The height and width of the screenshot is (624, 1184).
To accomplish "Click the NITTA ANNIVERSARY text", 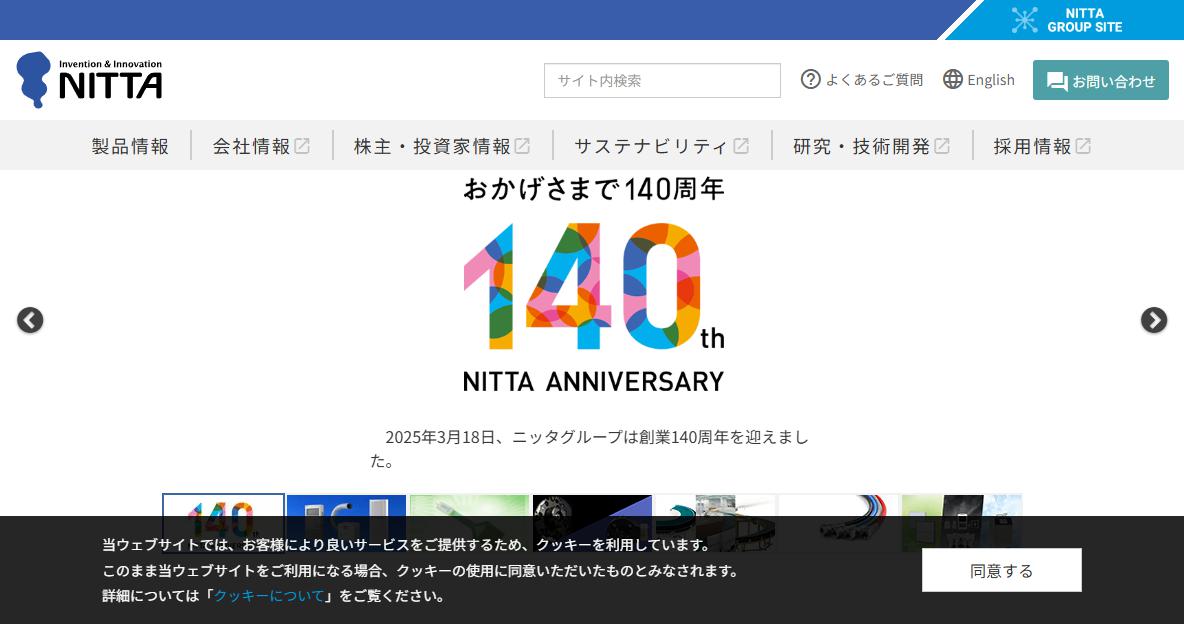I will pyautogui.click(x=594, y=382).
